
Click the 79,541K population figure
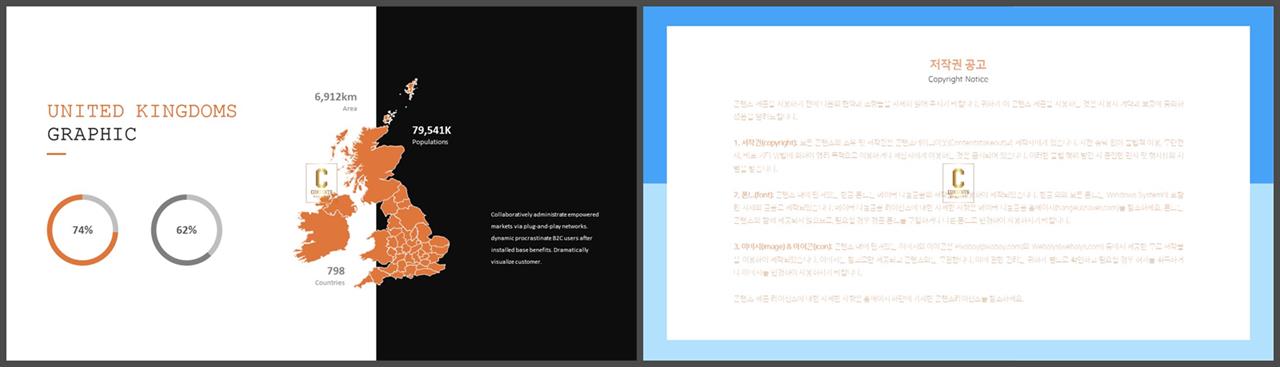tap(432, 130)
